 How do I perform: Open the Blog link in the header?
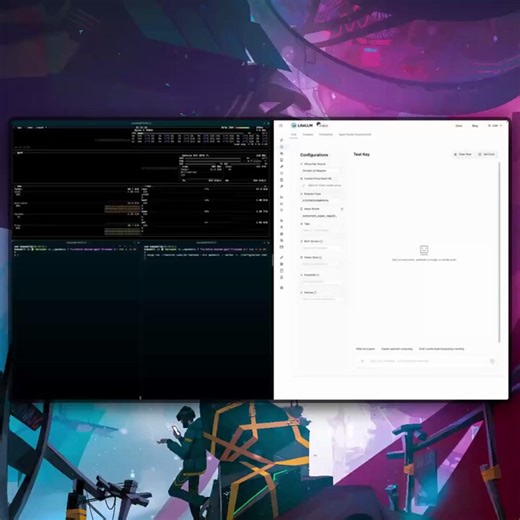pos(475,126)
